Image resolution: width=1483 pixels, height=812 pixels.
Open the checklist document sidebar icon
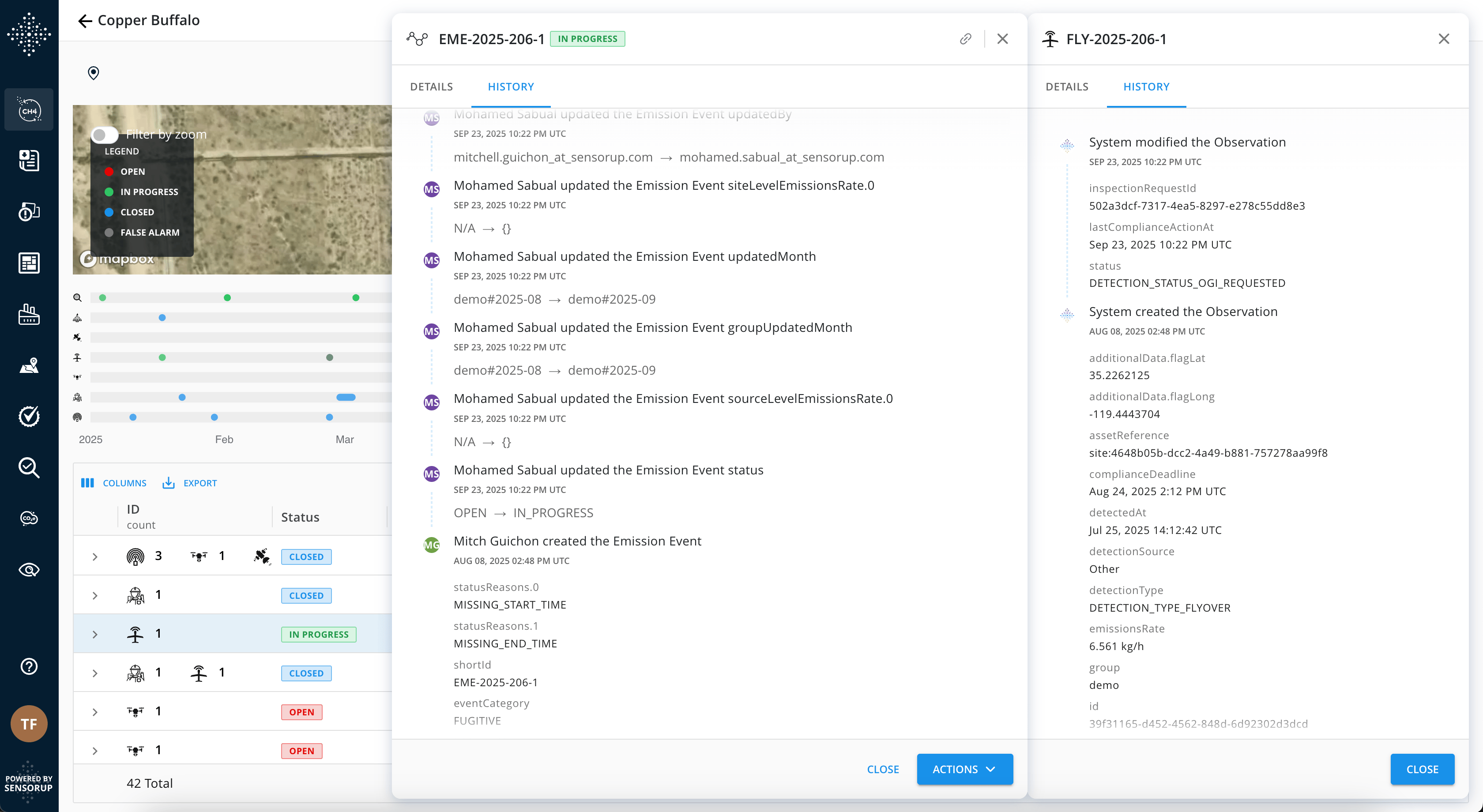point(29,161)
